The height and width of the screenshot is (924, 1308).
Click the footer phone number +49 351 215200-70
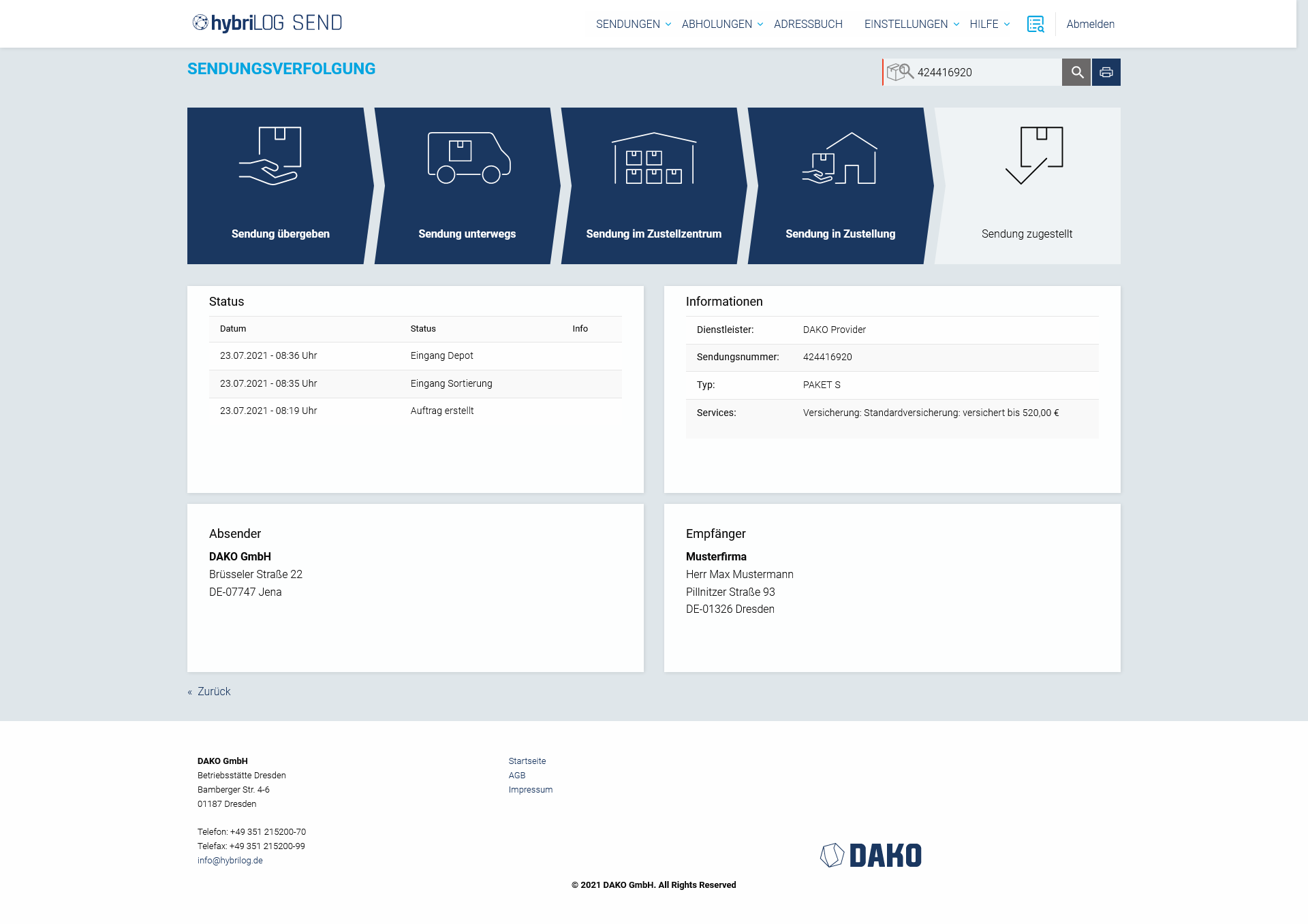(x=268, y=832)
